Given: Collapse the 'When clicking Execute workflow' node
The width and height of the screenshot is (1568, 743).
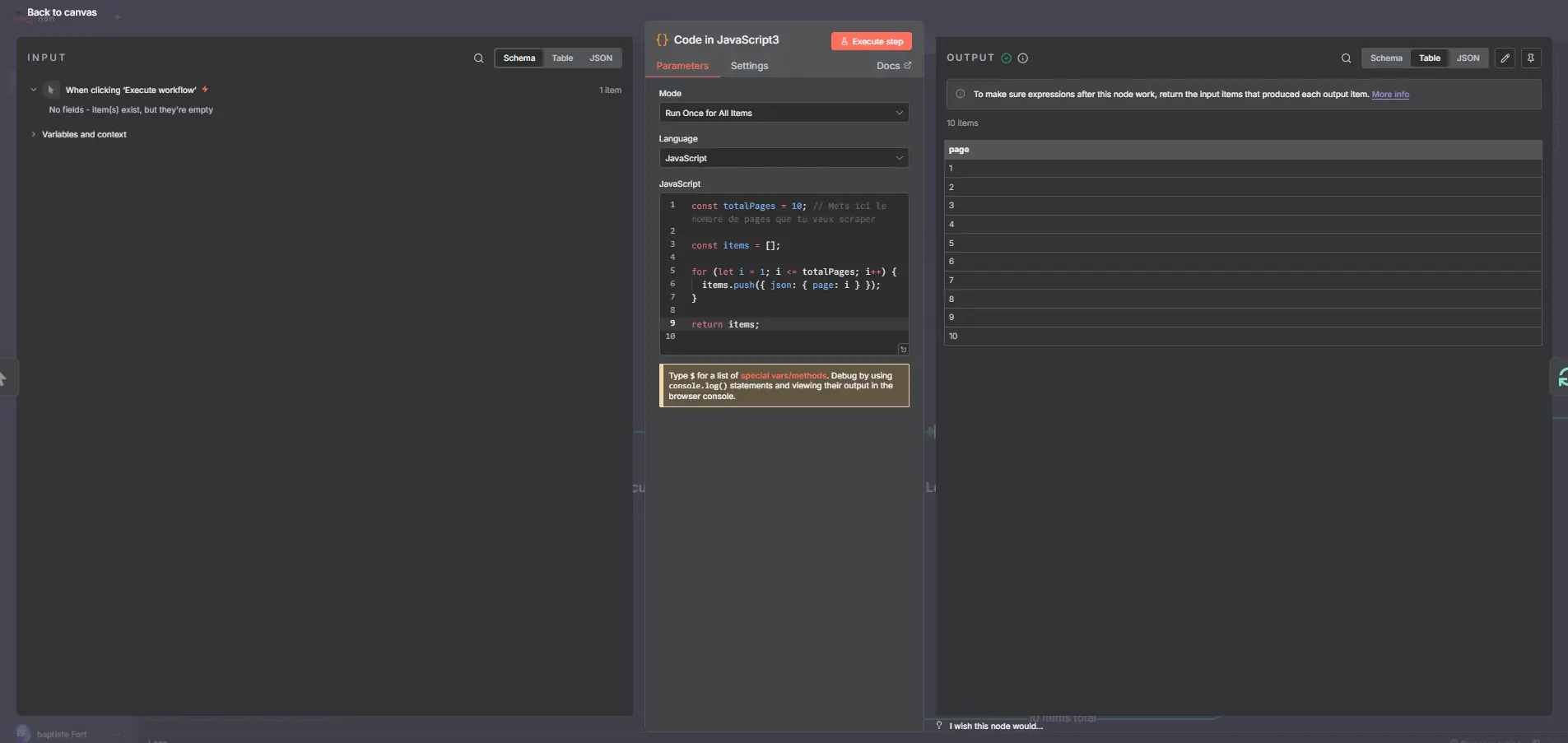Looking at the screenshot, I should [x=34, y=90].
